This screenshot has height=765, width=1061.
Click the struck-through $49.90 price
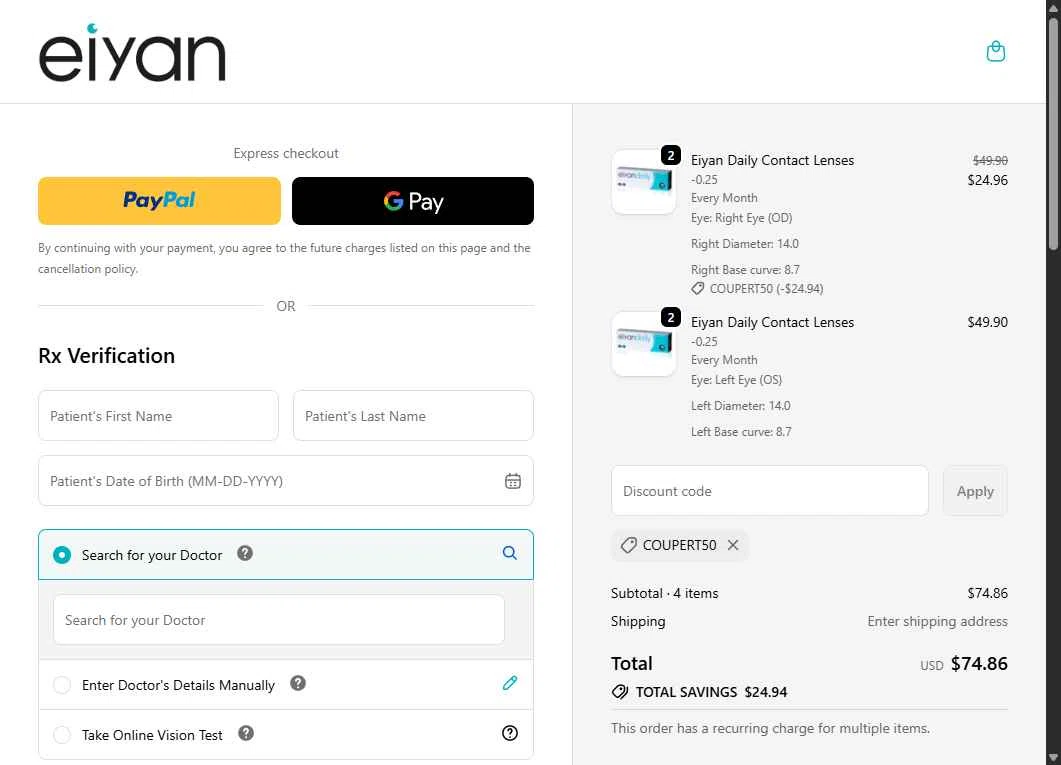tap(990, 160)
